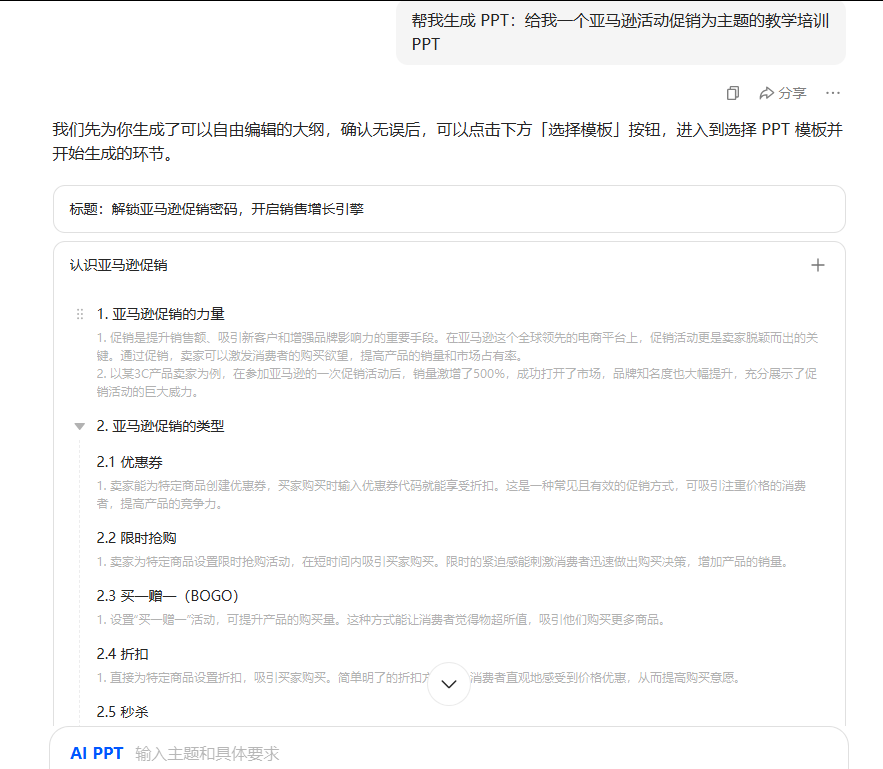The width and height of the screenshot is (883, 769).
Task: Open the three-dot more options menu
Action: point(832,93)
